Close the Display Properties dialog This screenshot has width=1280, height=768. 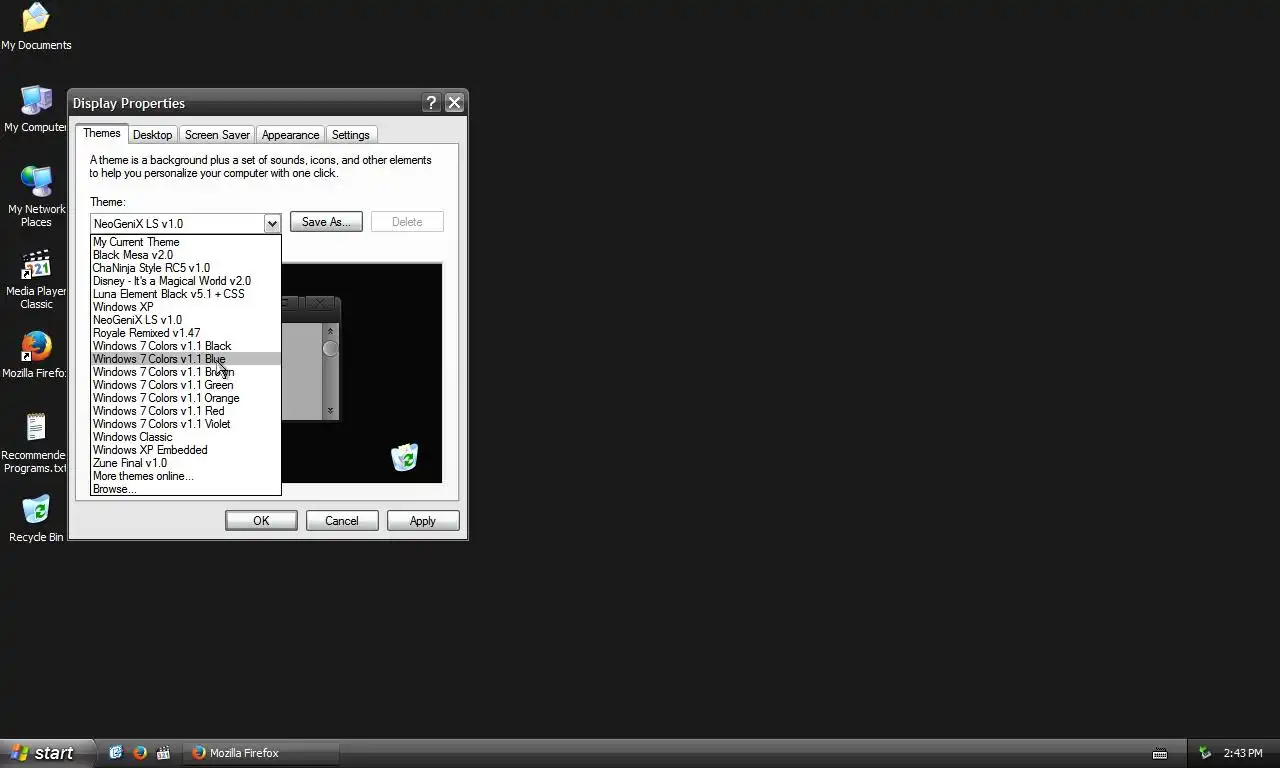coord(454,103)
